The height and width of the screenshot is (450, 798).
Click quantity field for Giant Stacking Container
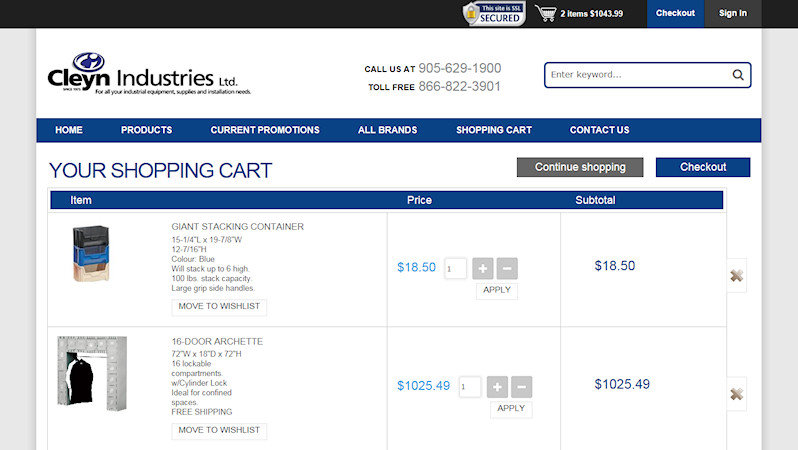[x=455, y=268]
